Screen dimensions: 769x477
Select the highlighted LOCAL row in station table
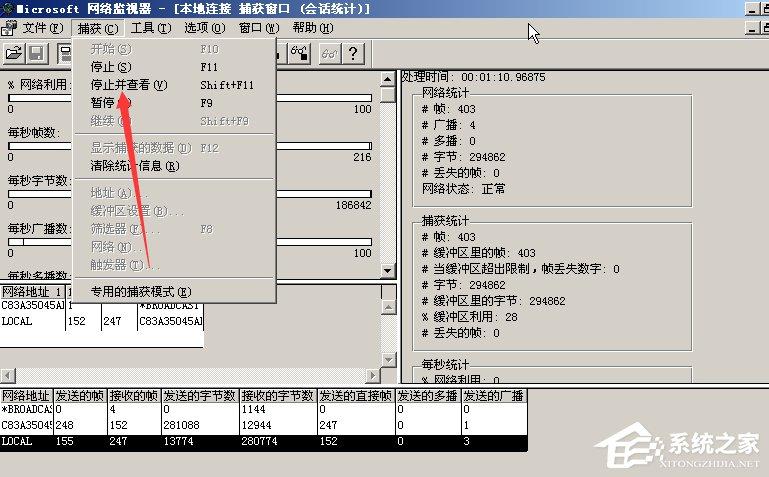[264, 441]
